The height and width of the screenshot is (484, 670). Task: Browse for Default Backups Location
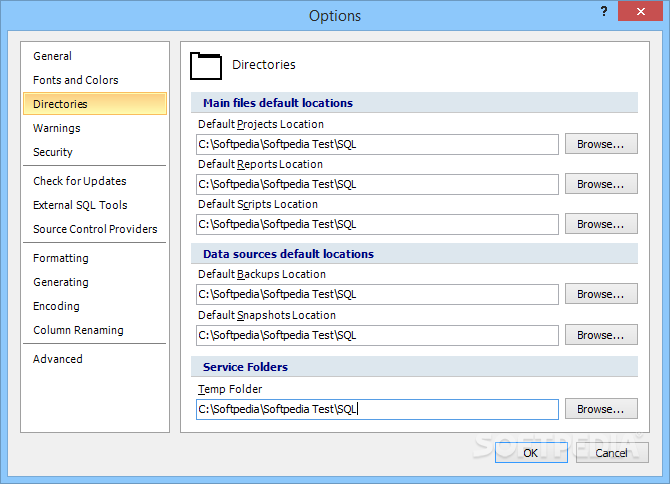pos(601,294)
